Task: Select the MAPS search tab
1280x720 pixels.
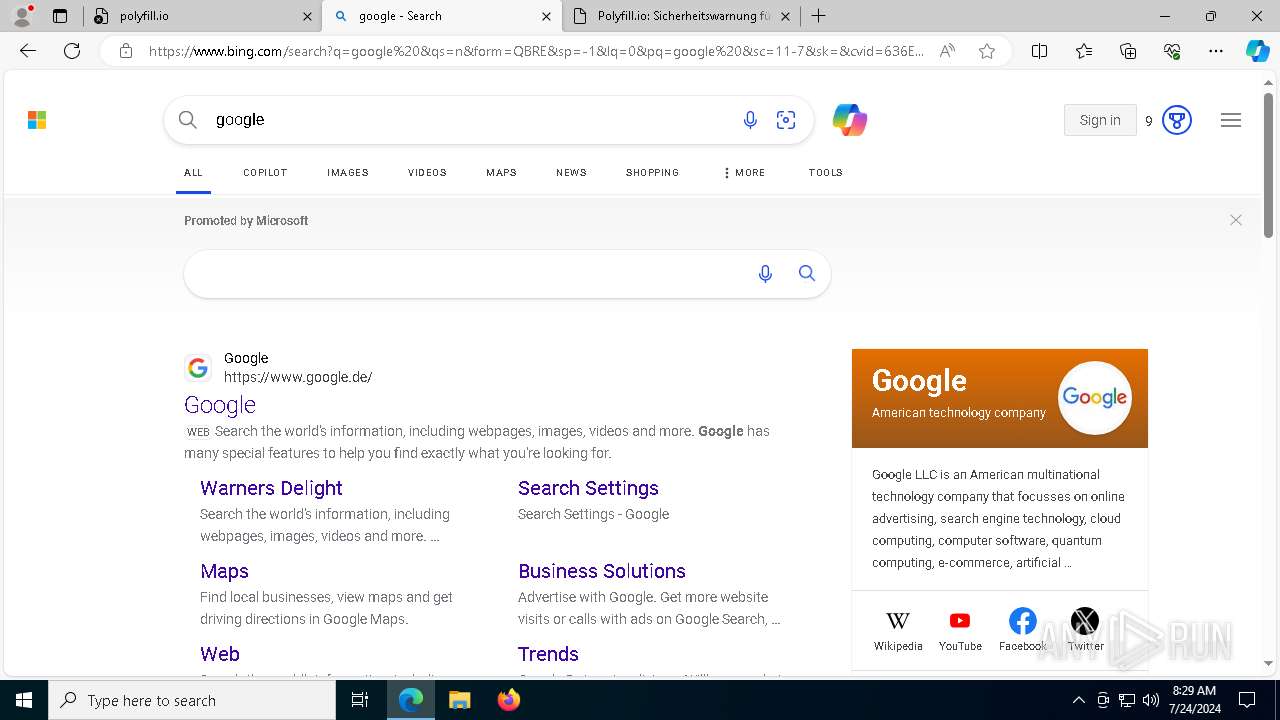Action: (501, 173)
